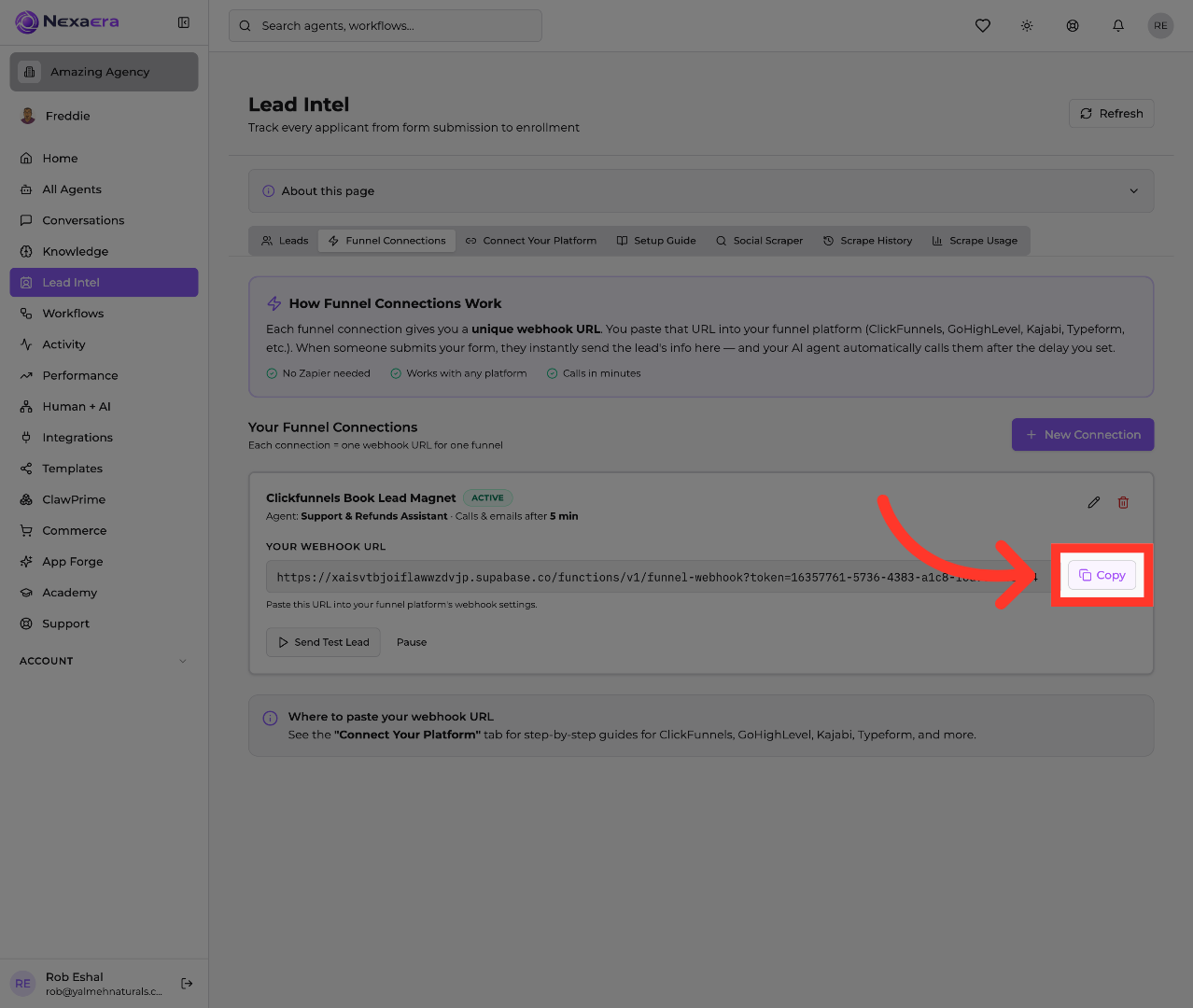Open Academy in sidebar
Viewport: 1193px width, 1008px height.
click(x=104, y=593)
